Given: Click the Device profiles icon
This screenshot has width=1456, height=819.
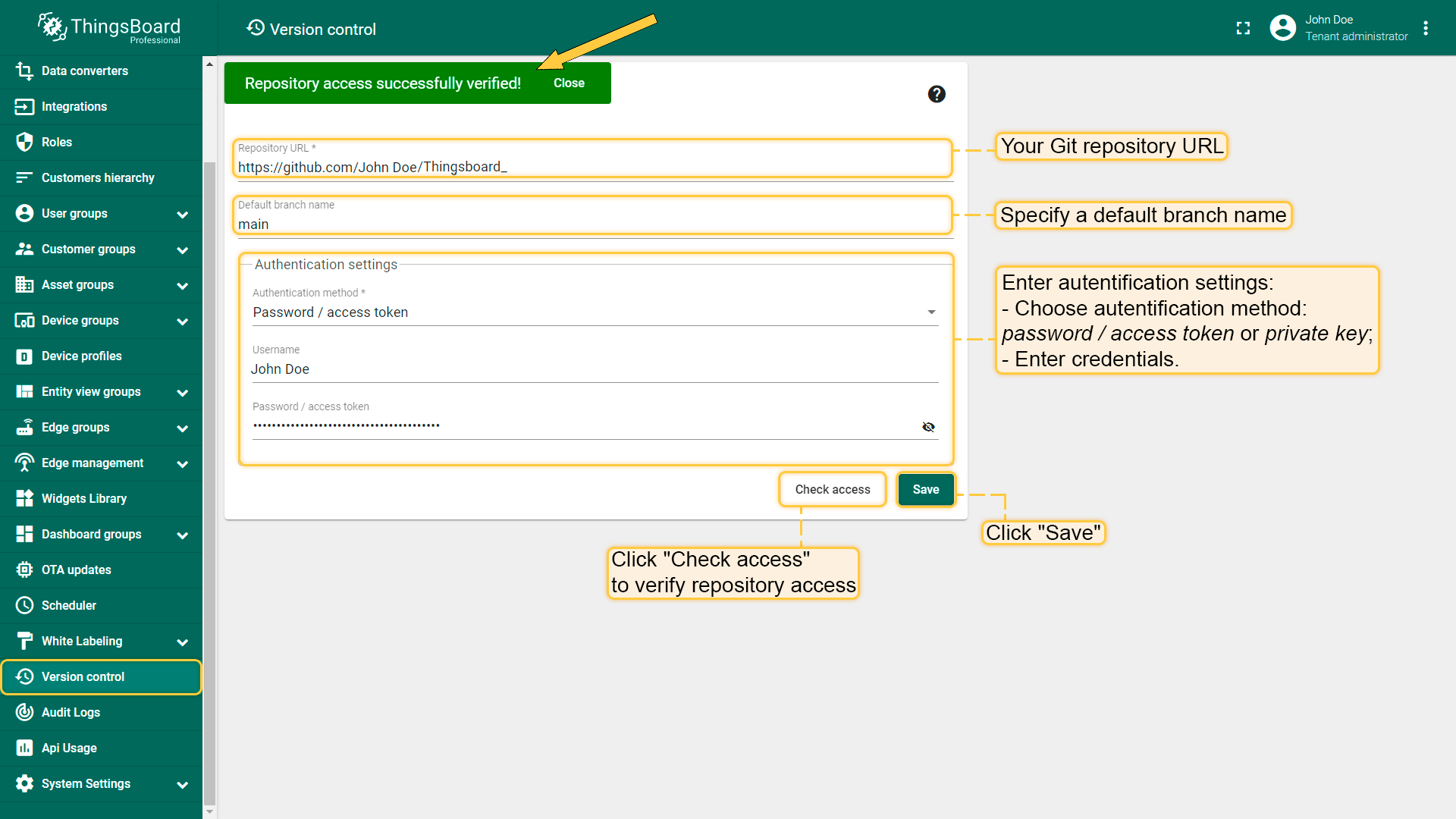Looking at the screenshot, I should pos(24,356).
